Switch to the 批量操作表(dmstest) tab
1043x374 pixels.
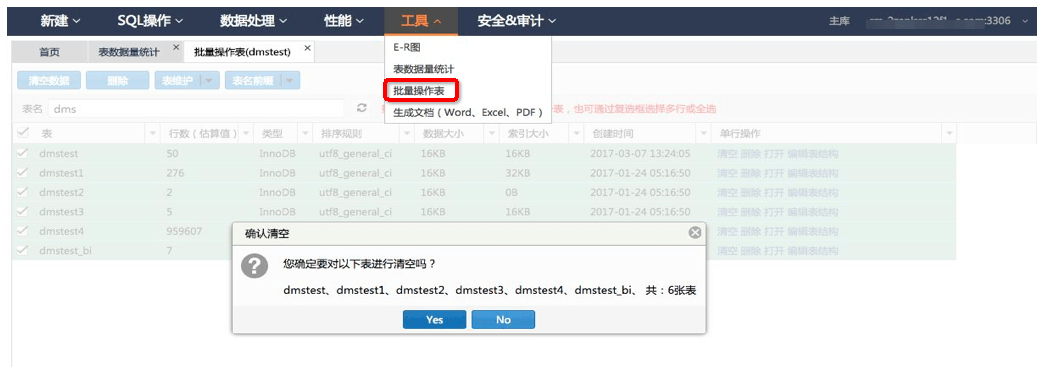[242, 52]
